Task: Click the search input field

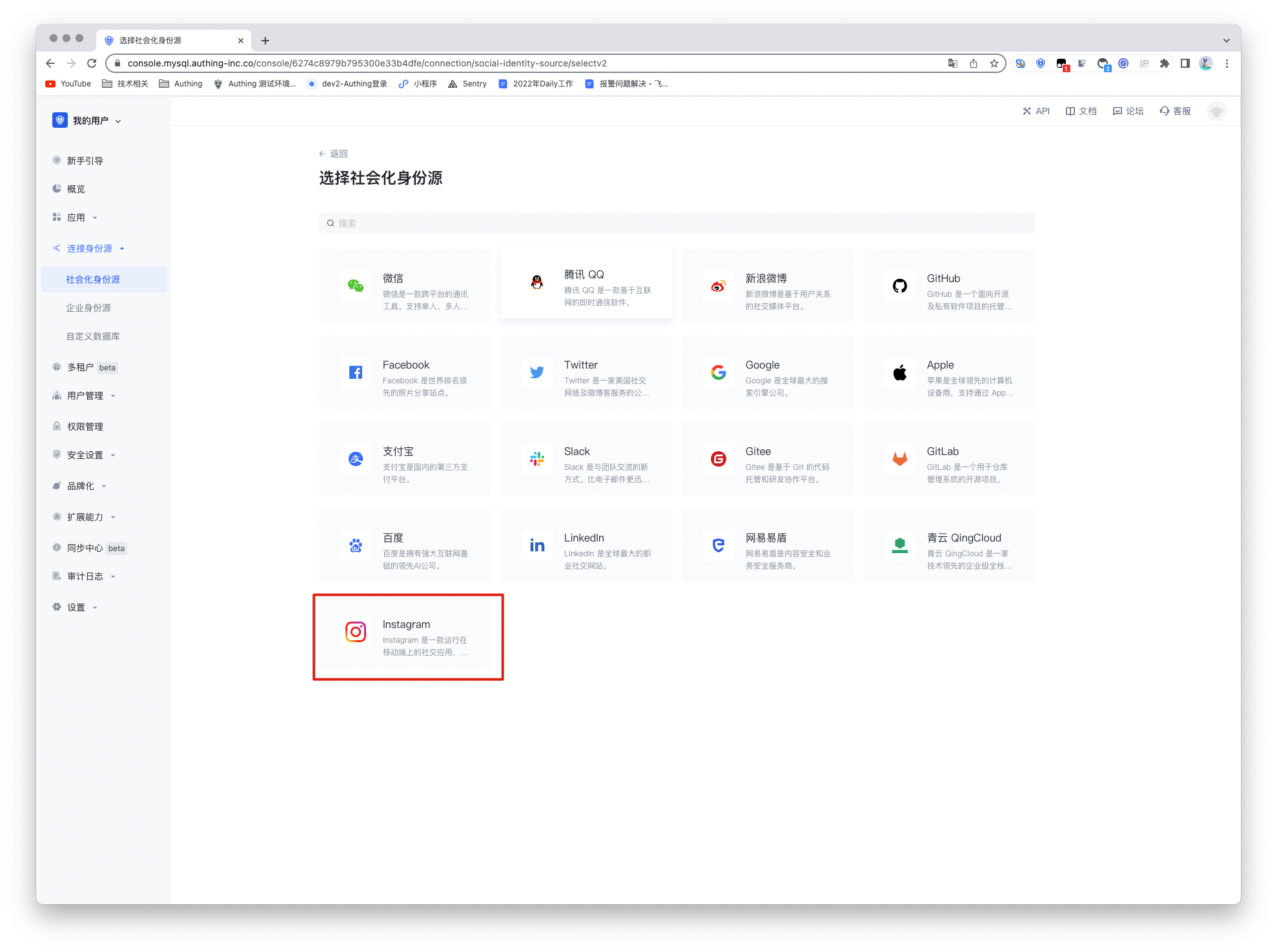Action: (676, 223)
